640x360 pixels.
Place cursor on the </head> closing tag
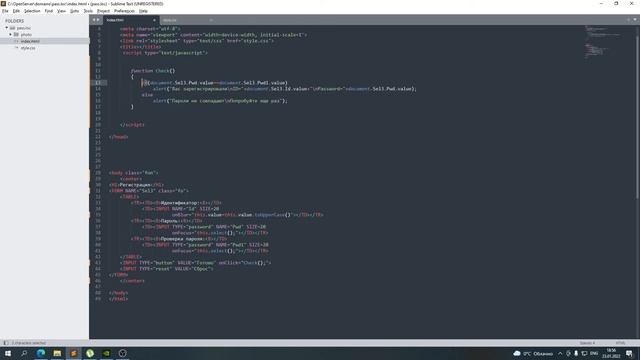(118, 137)
